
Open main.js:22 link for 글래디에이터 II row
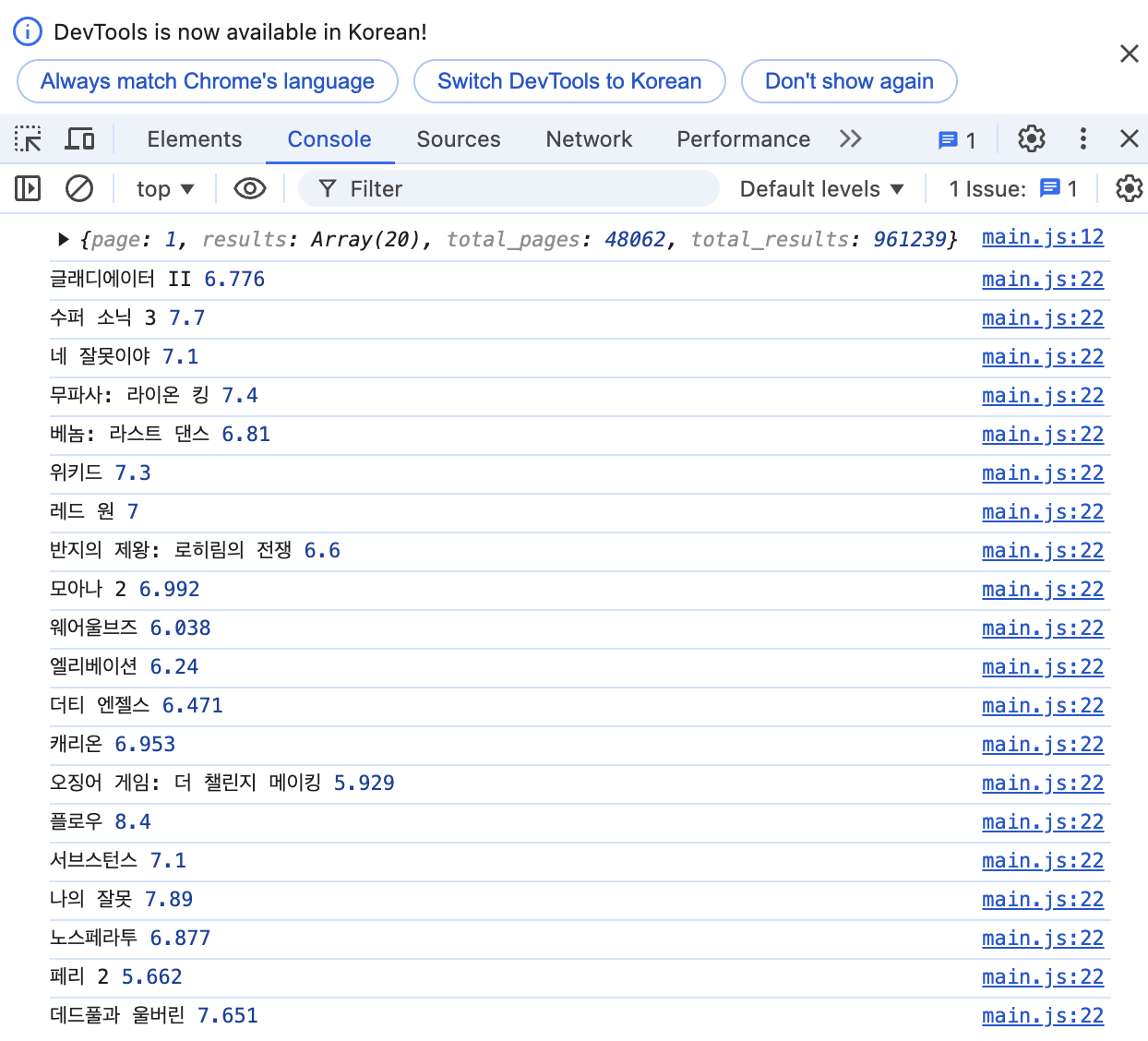click(x=1043, y=280)
